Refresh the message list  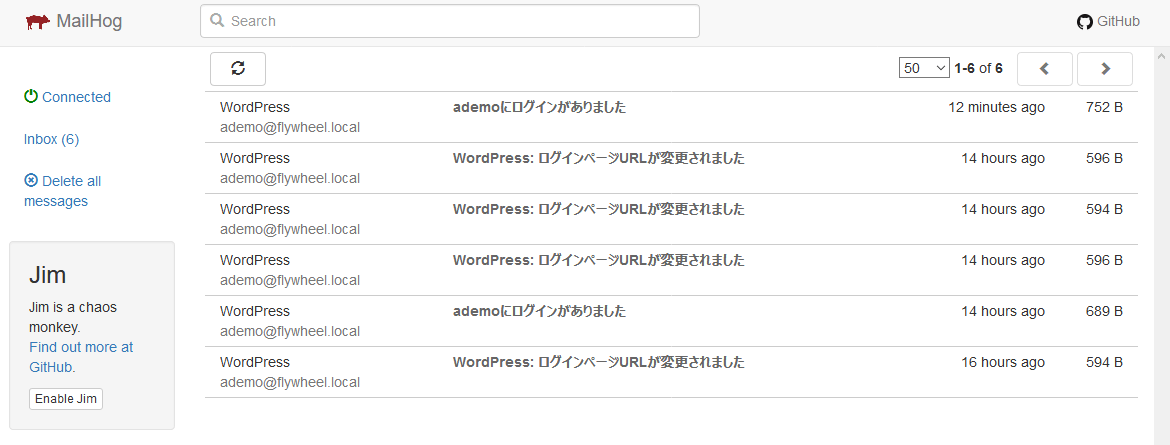(238, 69)
